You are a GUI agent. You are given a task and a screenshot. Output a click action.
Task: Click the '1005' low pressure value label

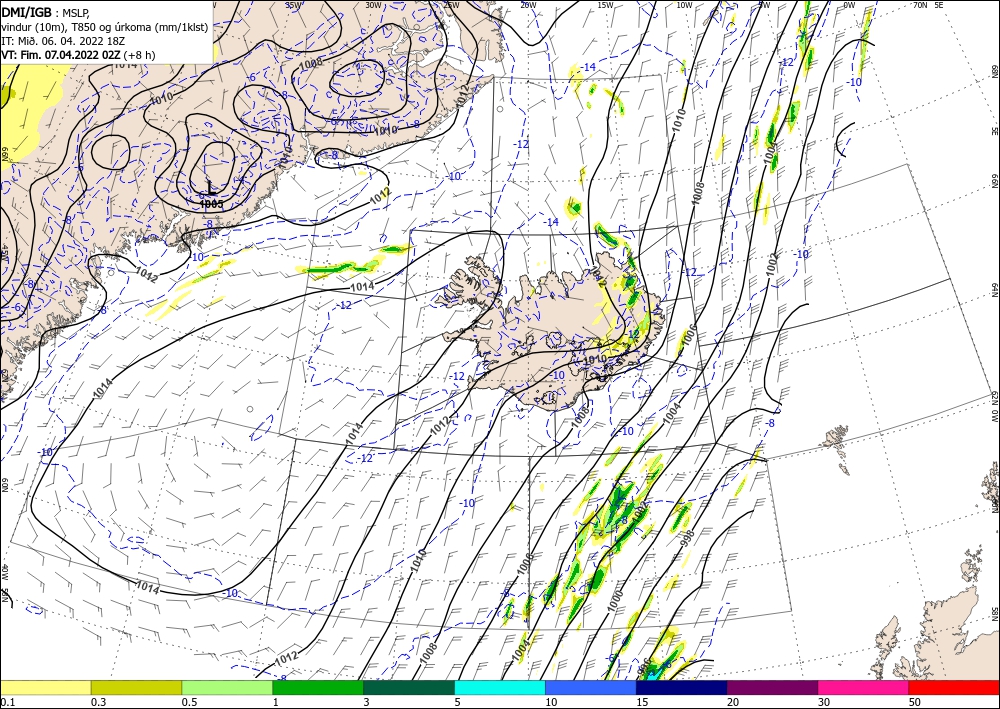click(x=211, y=204)
